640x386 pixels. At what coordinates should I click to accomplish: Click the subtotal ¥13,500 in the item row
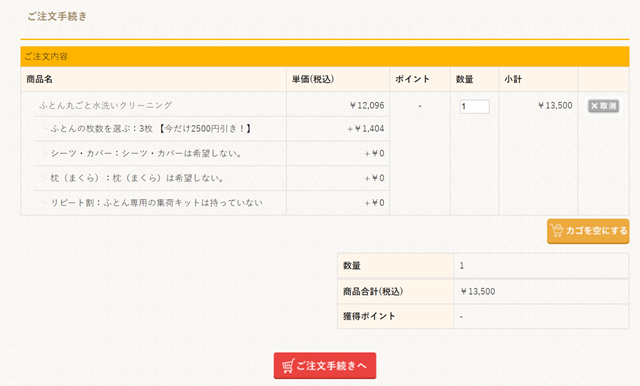[x=555, y=106]
